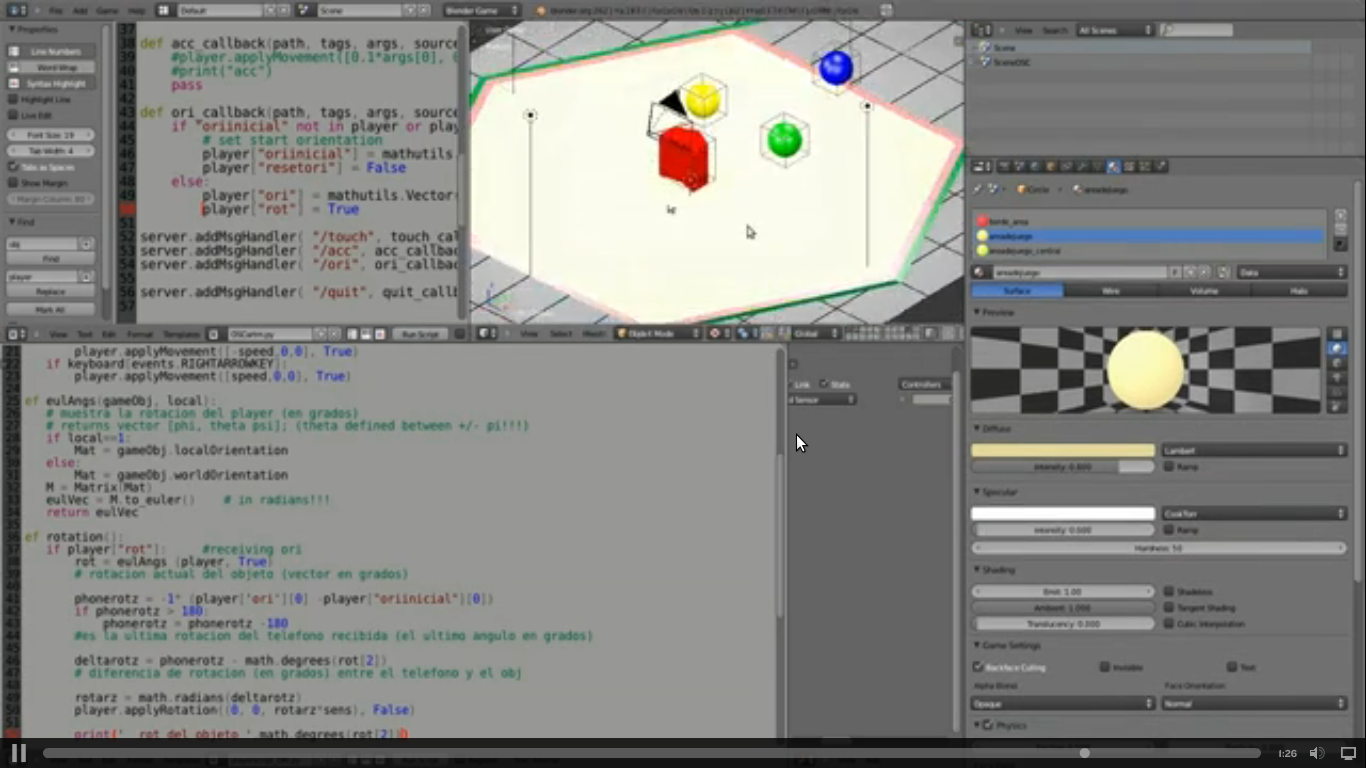Enable the Shadeless checkbox
Screen dimensions: 1366x768
[1169, 592]
